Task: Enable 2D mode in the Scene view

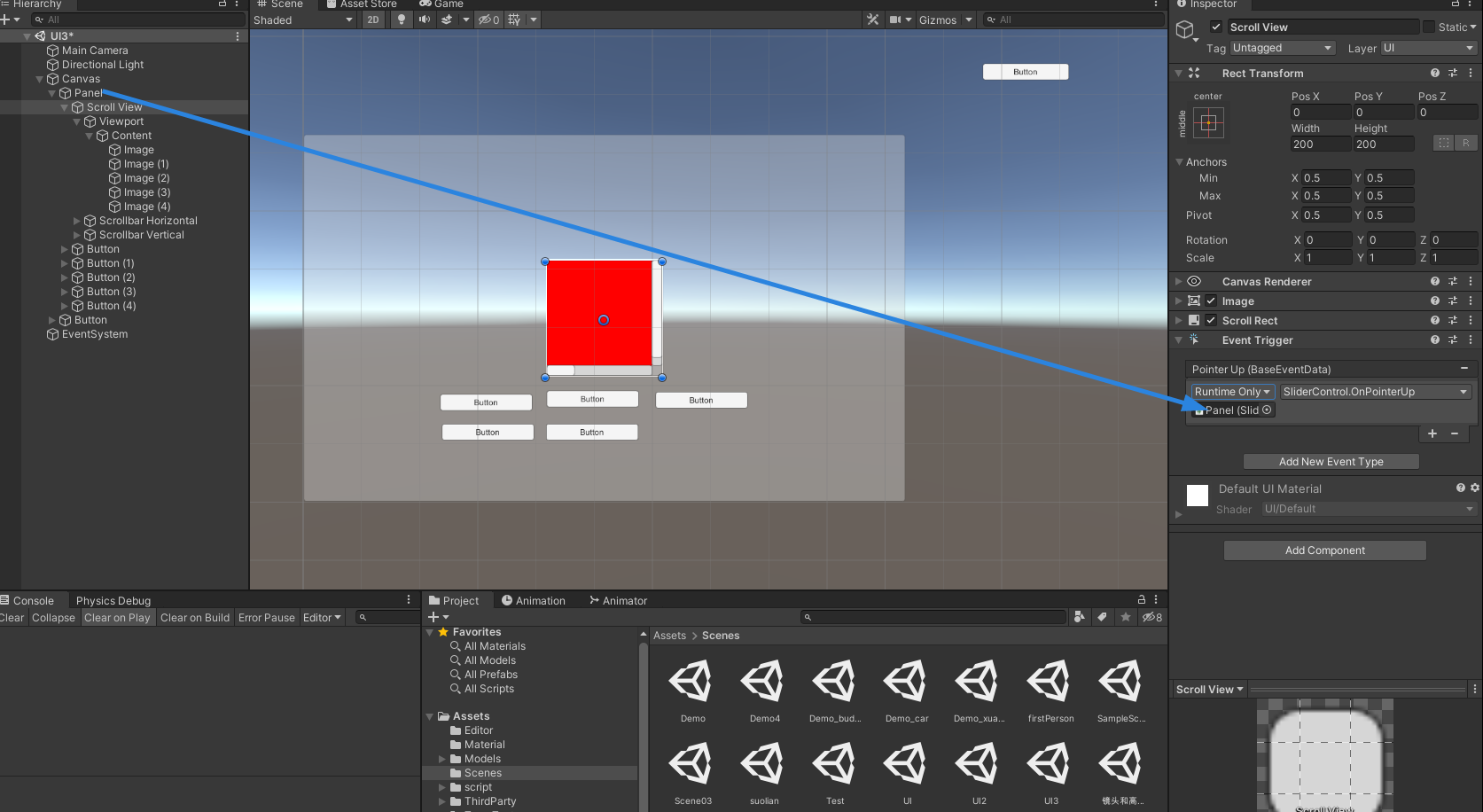Action: point(373,20)
